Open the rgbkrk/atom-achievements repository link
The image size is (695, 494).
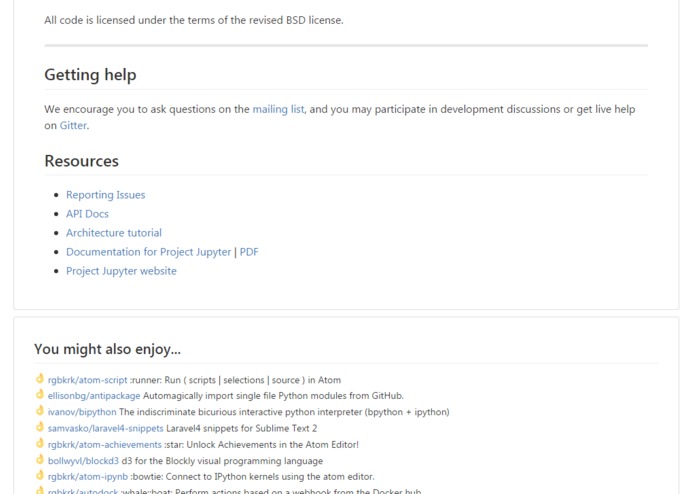(105, 444)
